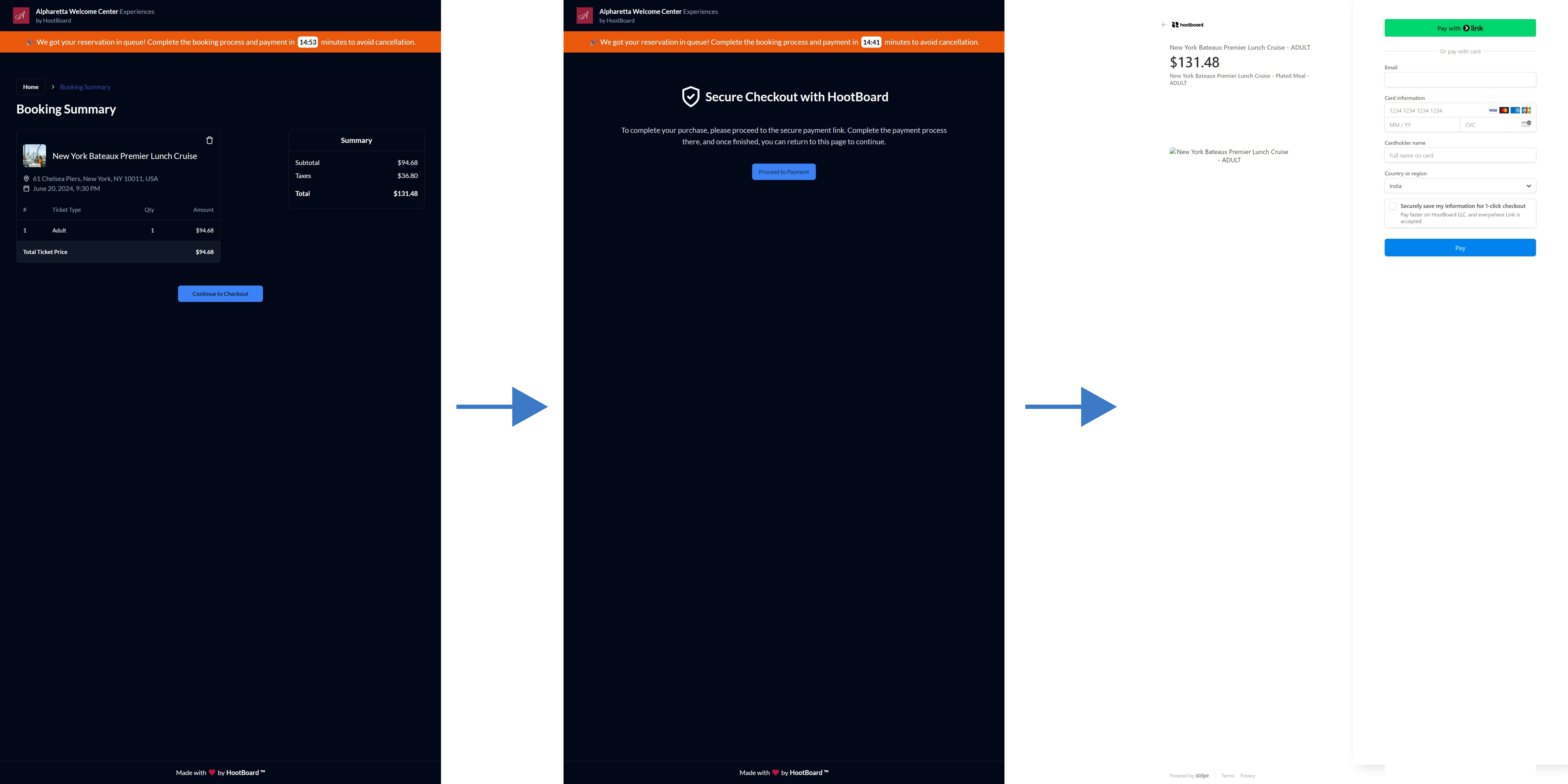Focus the MM / YY expiry field
The height and width of the screenshot is (784, 1568).
point(1422,125)
